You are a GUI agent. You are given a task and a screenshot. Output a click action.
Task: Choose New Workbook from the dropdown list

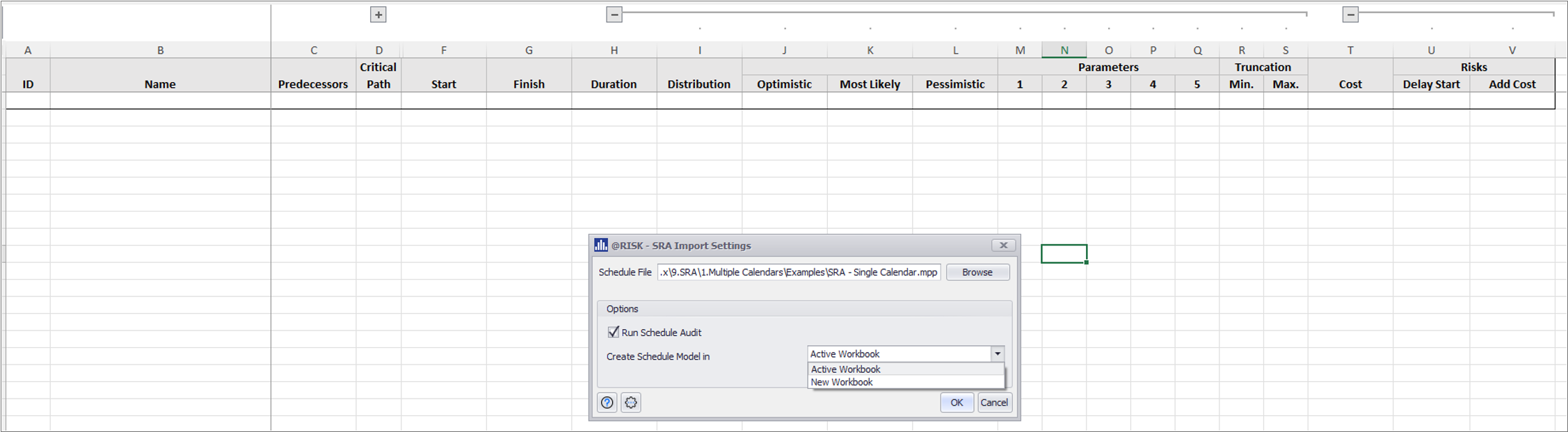click(x=842, y=382)
